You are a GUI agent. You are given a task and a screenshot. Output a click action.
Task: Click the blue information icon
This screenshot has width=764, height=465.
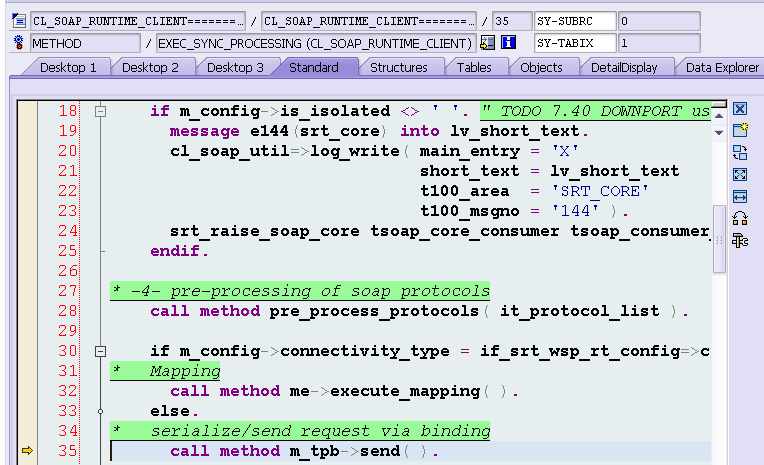tap(508, 42)
